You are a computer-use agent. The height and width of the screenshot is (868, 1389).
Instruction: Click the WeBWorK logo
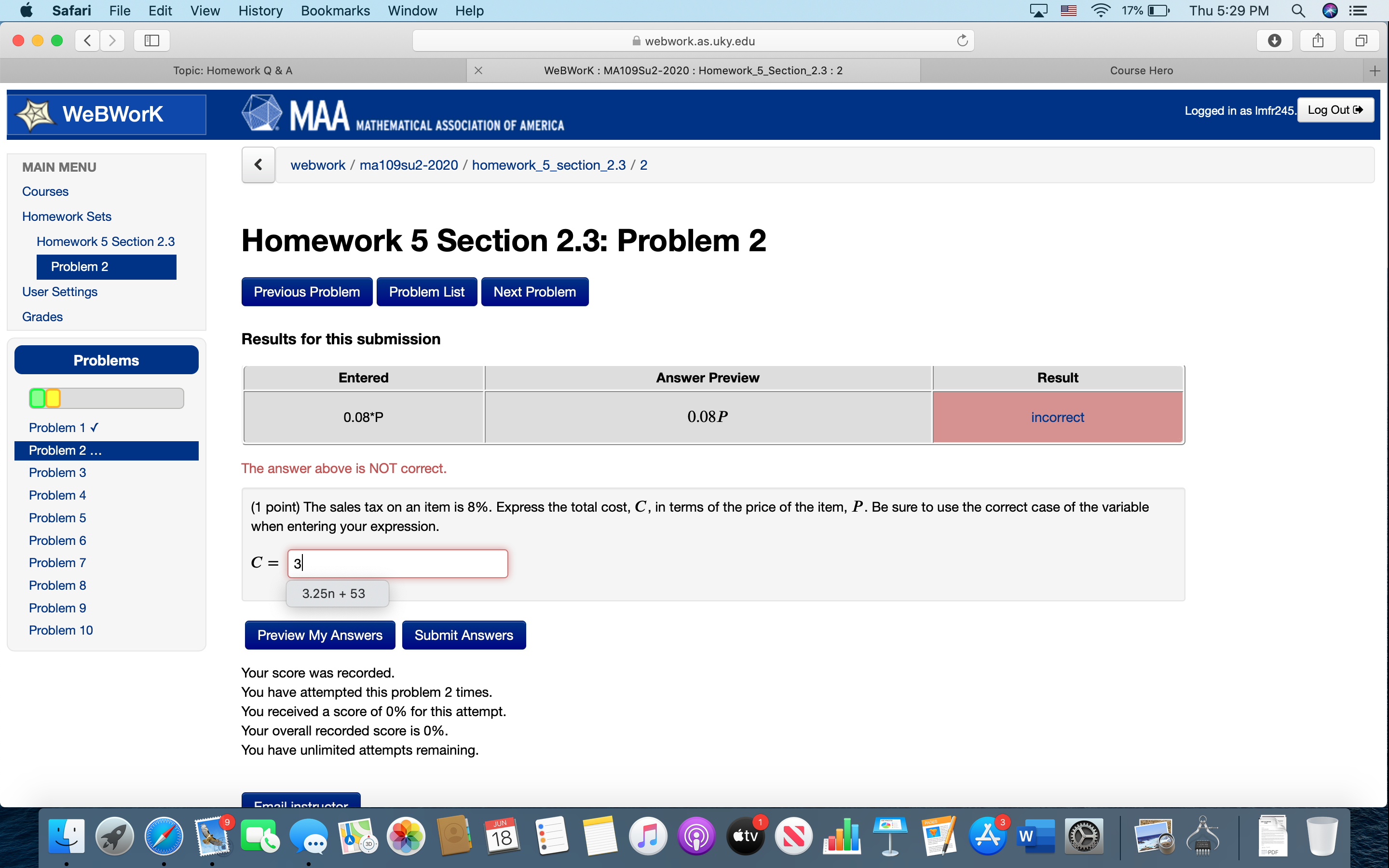[x=106, y=114]
